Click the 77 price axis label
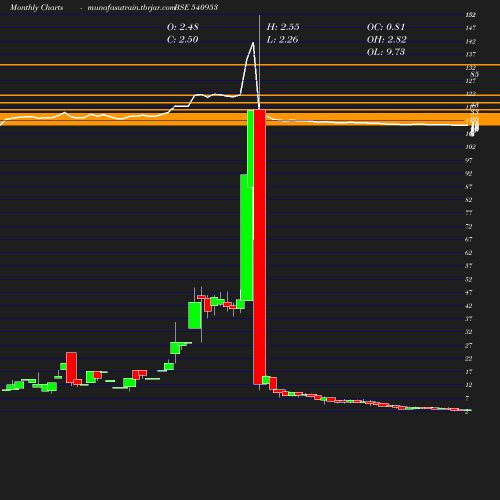 (x=469, y=213)
